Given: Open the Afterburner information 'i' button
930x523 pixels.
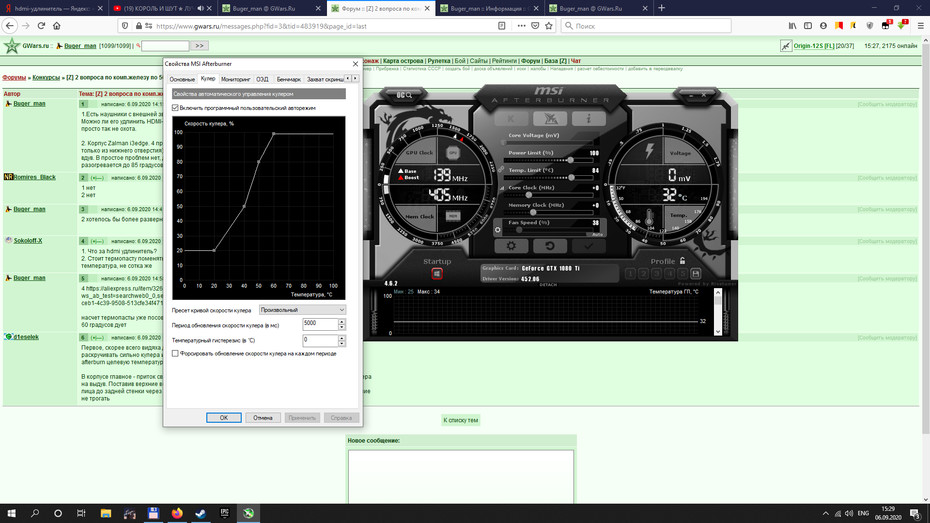Looking at the screenshot, I should coord(588,119).
